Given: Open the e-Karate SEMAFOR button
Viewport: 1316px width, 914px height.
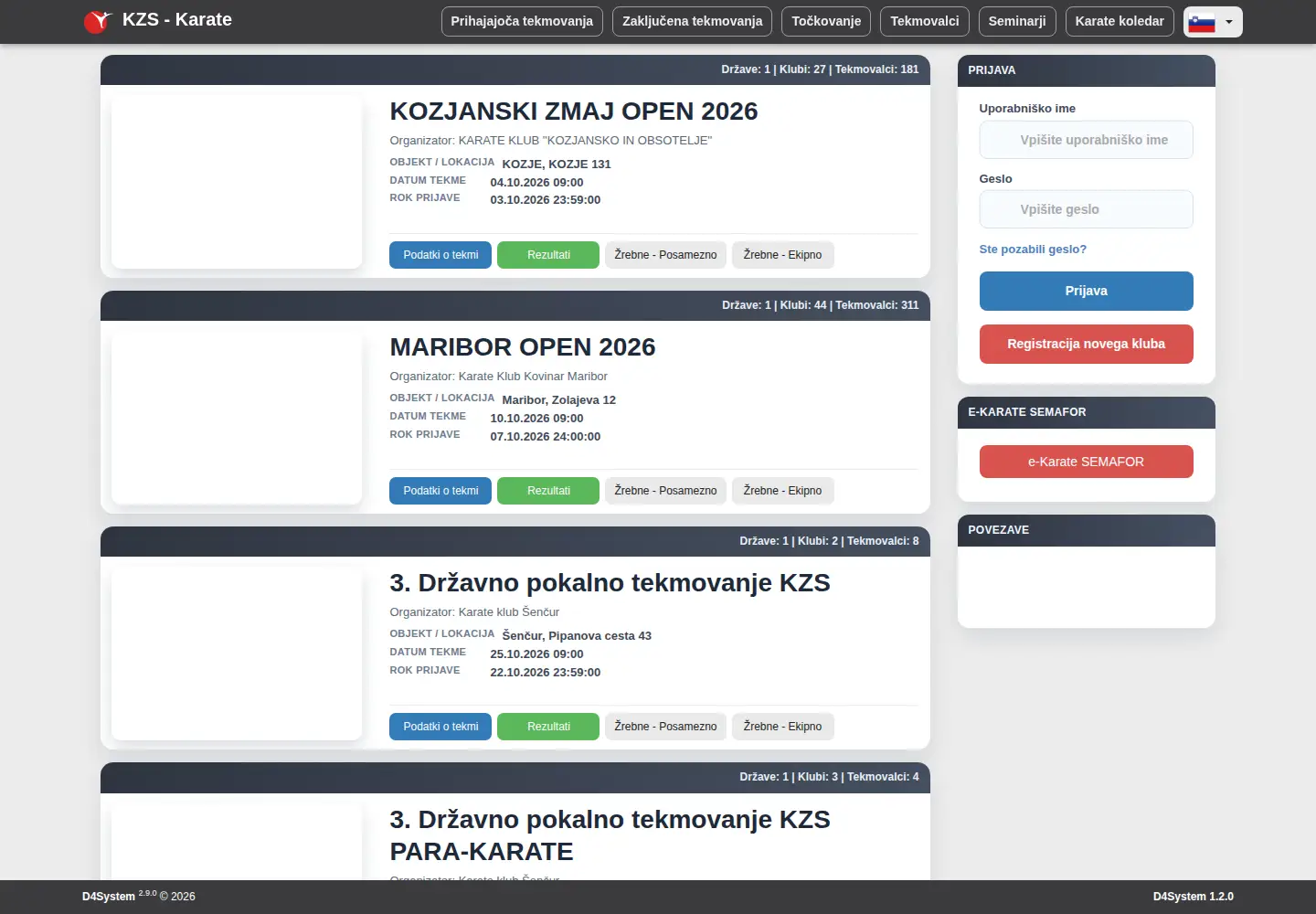Looking at the screenshot, I should [1086, 462].
